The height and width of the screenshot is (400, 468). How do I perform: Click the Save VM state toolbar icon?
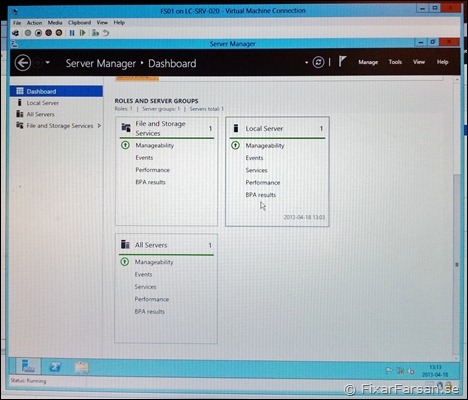pyautogui.click(x=59, y=33)
